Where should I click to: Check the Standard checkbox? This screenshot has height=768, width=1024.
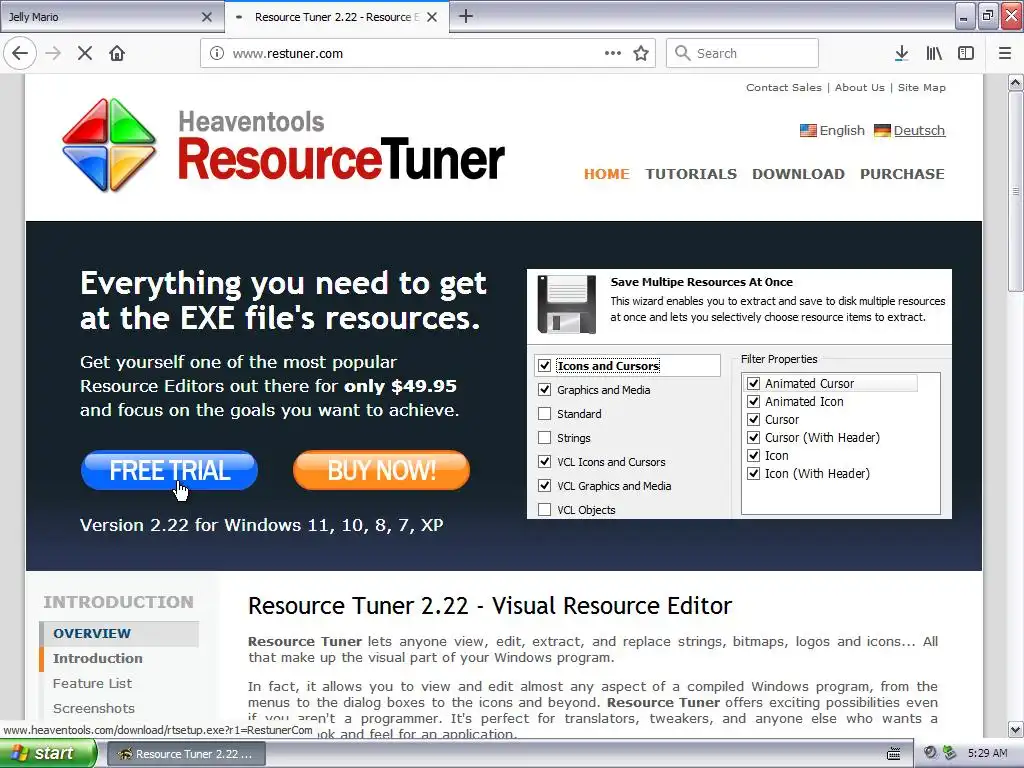coord(544,414)
